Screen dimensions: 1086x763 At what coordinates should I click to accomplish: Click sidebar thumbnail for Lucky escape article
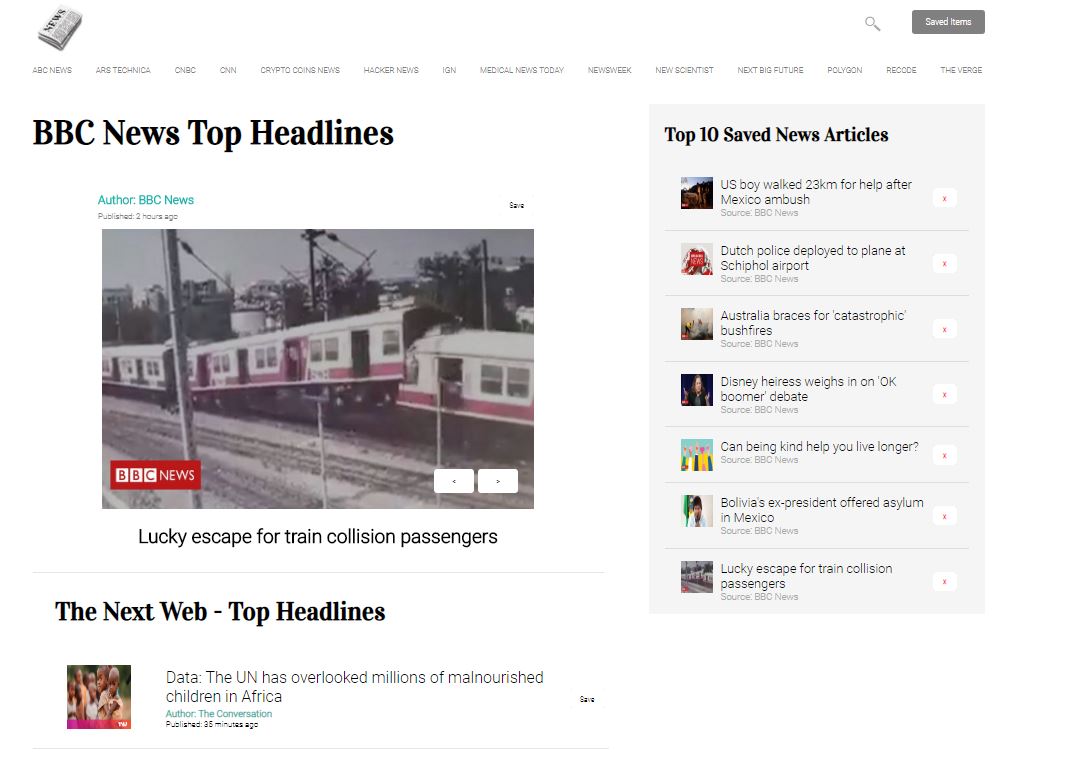[x=697, y=577]
